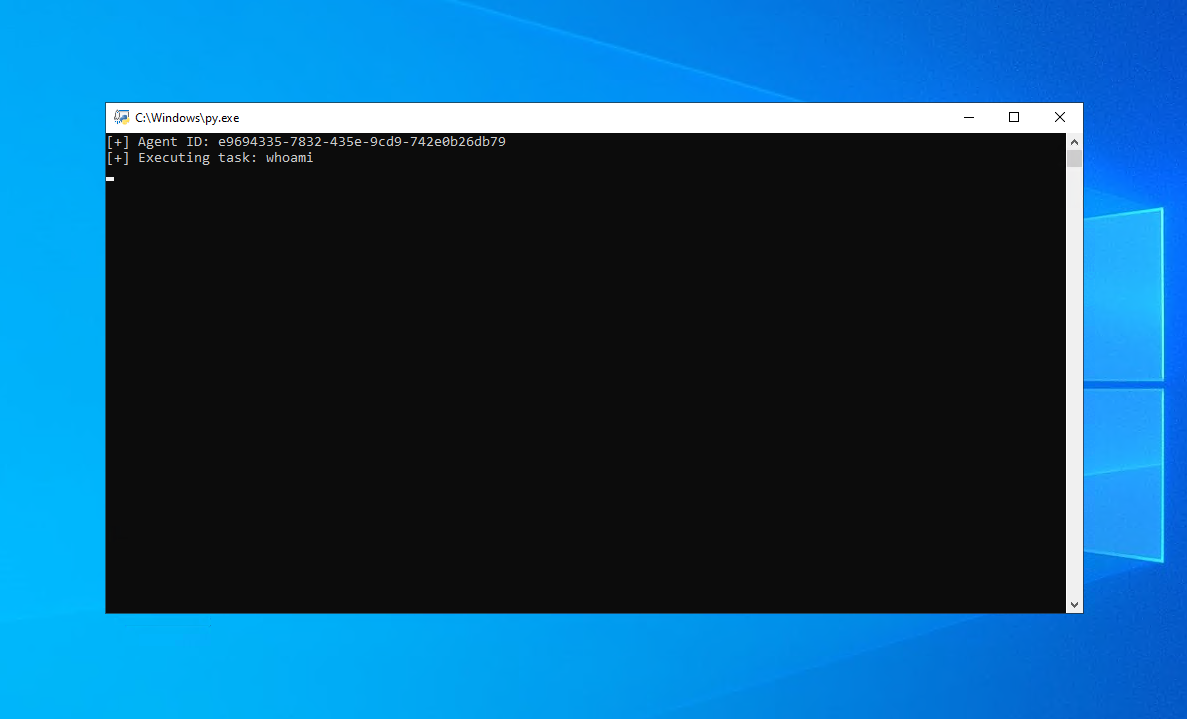Click the scrollbar up arrow
Screen dimensions: 1187x719
click(x=1074, y=142)
